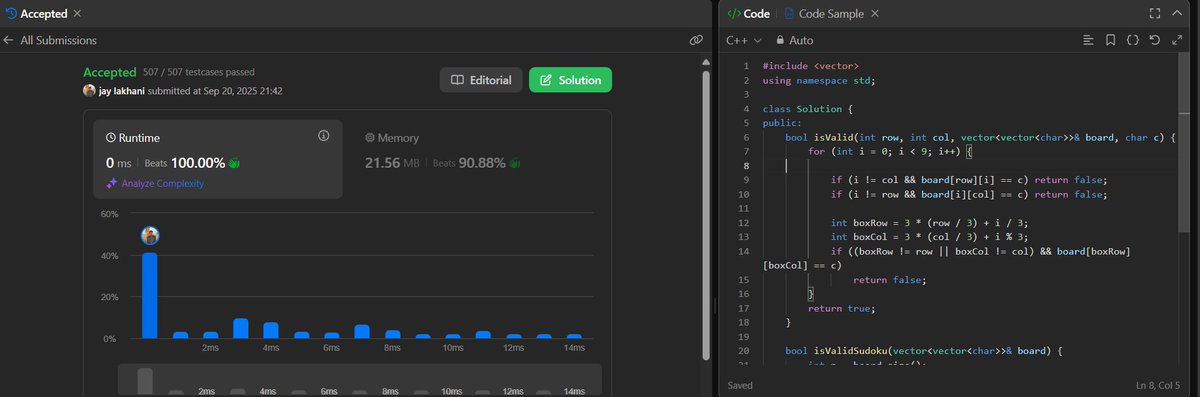1200x397 pixels.
Task: Click the 'class Solution {' line
Action: tap(808, 108)
